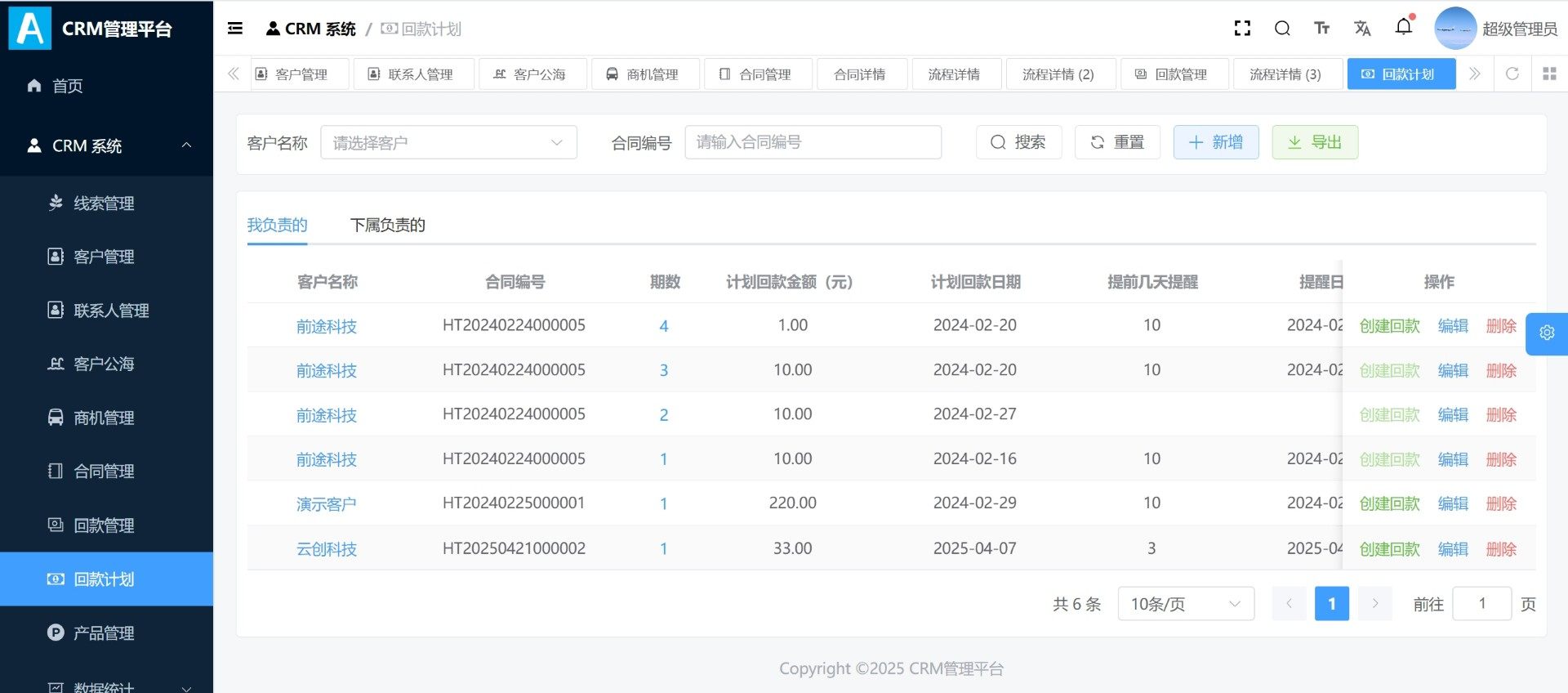
Task: Open the header search icon
Action: (x=1282, y=29)
